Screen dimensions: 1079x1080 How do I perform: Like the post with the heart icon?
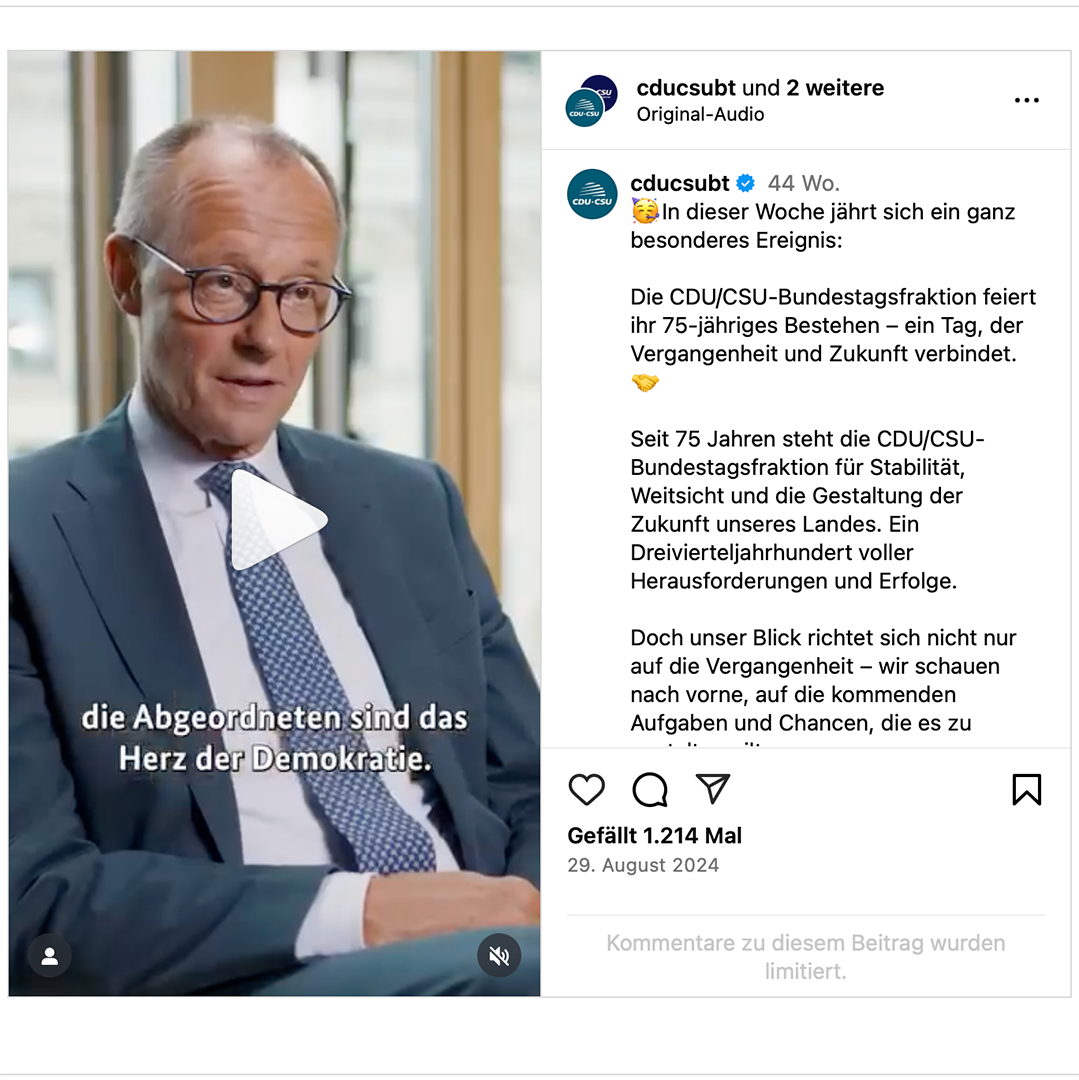[586, 789]
